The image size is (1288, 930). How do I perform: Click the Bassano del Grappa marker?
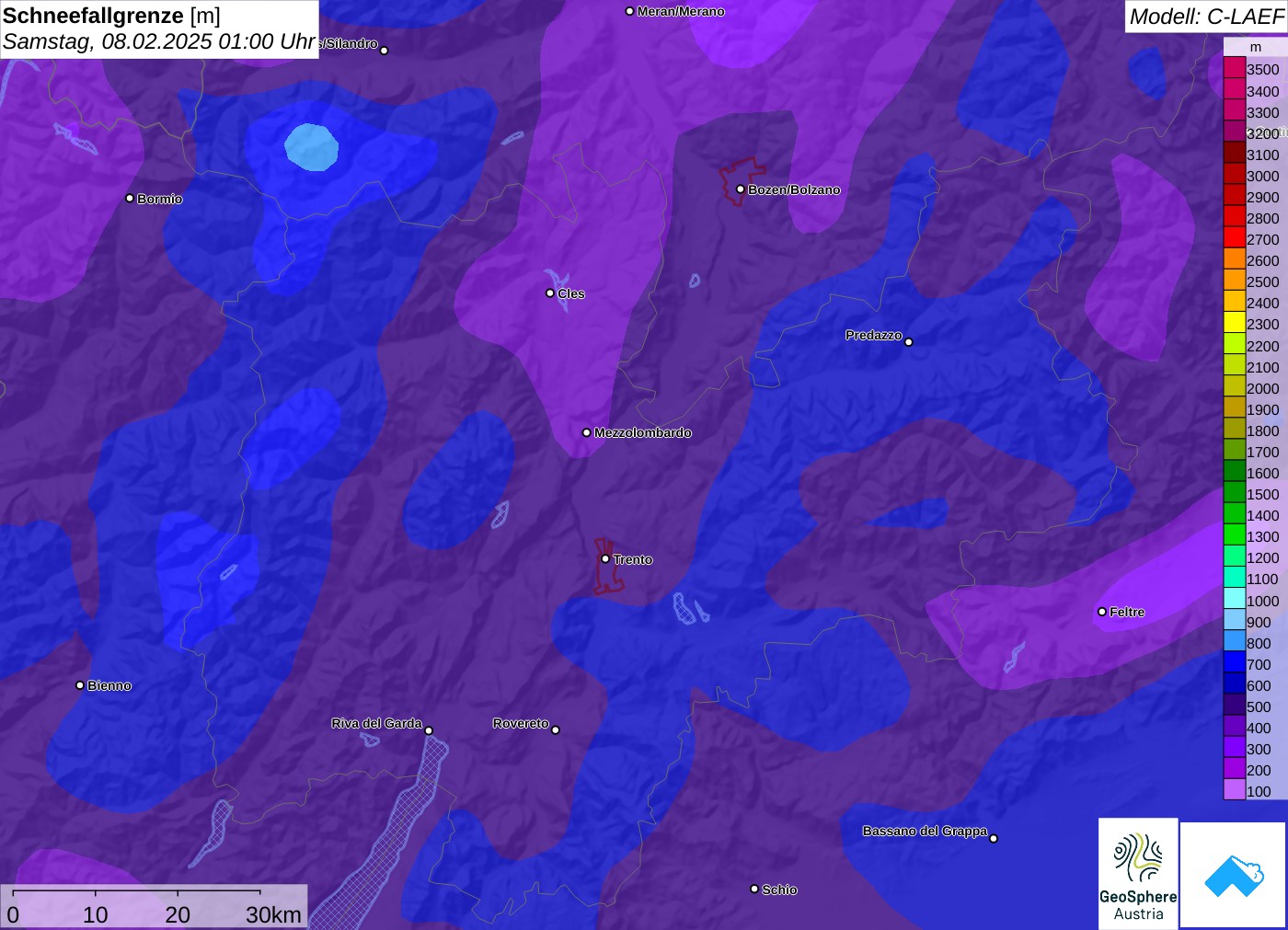(x=994, y=838)
